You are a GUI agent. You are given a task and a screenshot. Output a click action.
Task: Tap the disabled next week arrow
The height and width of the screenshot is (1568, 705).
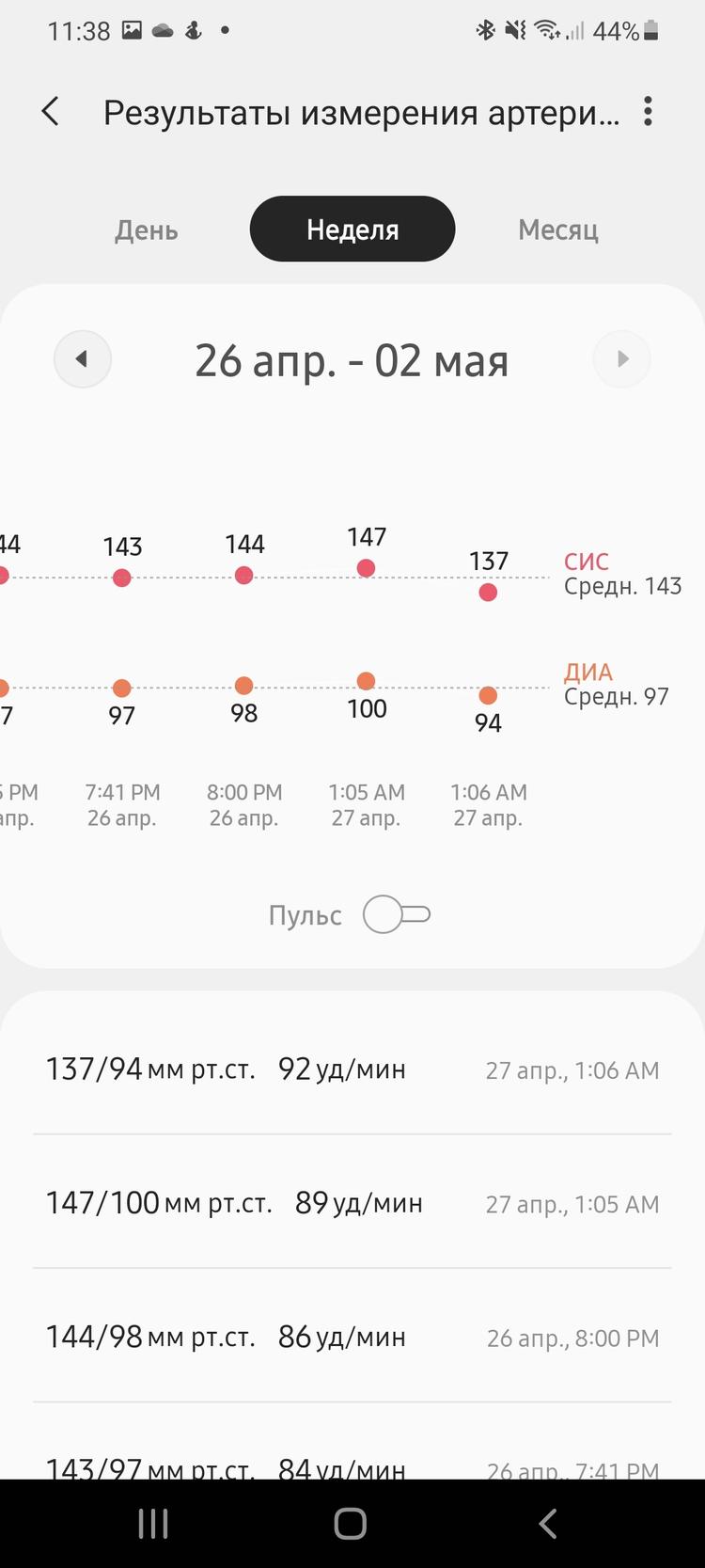(621, 359)
